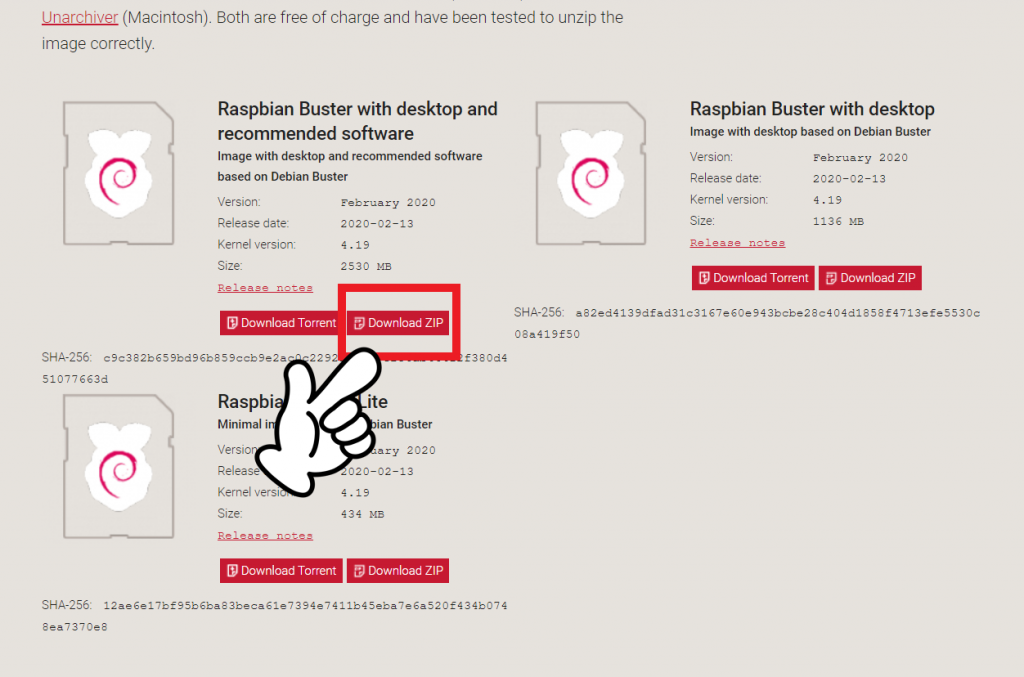Image resolution: width=1024 pixels, height=677 pixels.
Task: Download ZIP for Buster with recommended software
Action: pyautogui.click(x=398, y=323)
